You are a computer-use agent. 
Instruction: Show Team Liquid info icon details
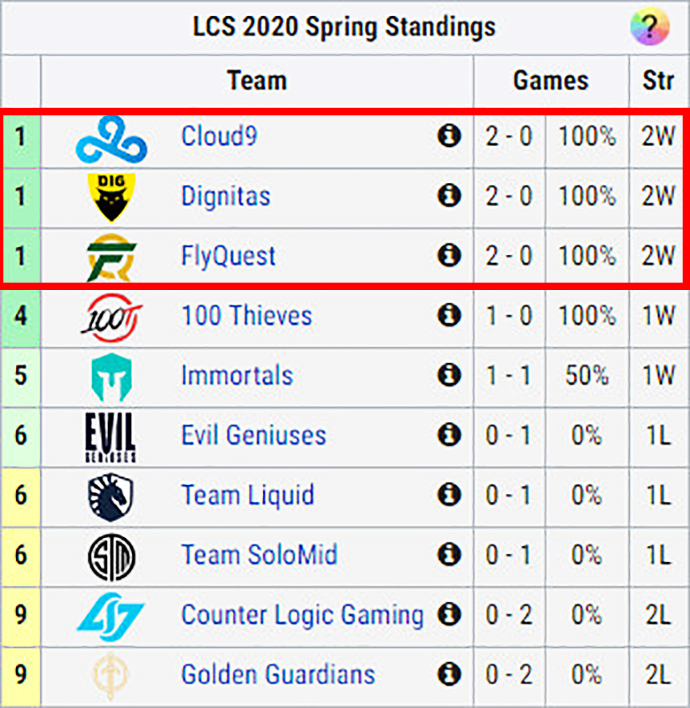(x=449, y=495)
